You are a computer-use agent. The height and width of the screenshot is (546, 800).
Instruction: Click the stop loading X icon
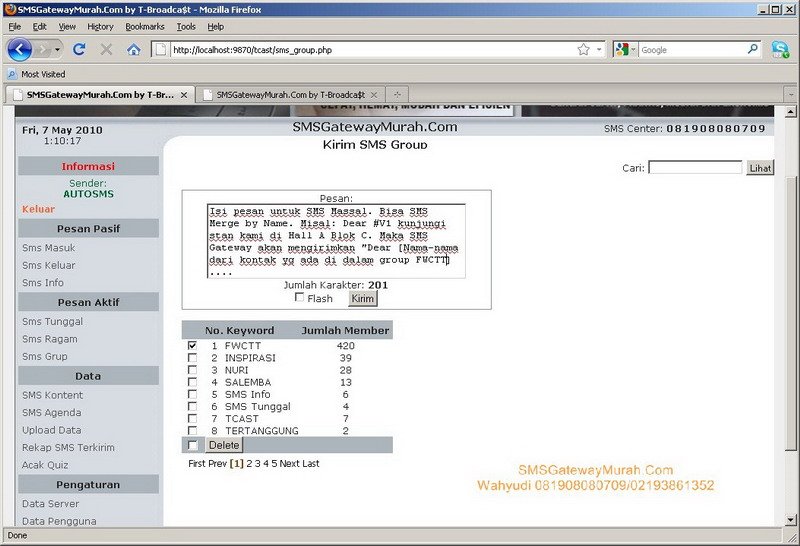106,49
